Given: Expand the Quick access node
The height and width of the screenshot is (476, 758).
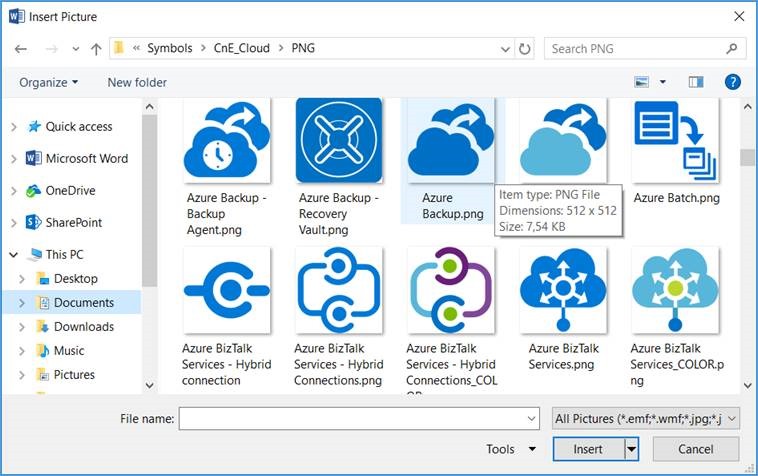Looking at the screenshot, I should click(x=14, y=127).
